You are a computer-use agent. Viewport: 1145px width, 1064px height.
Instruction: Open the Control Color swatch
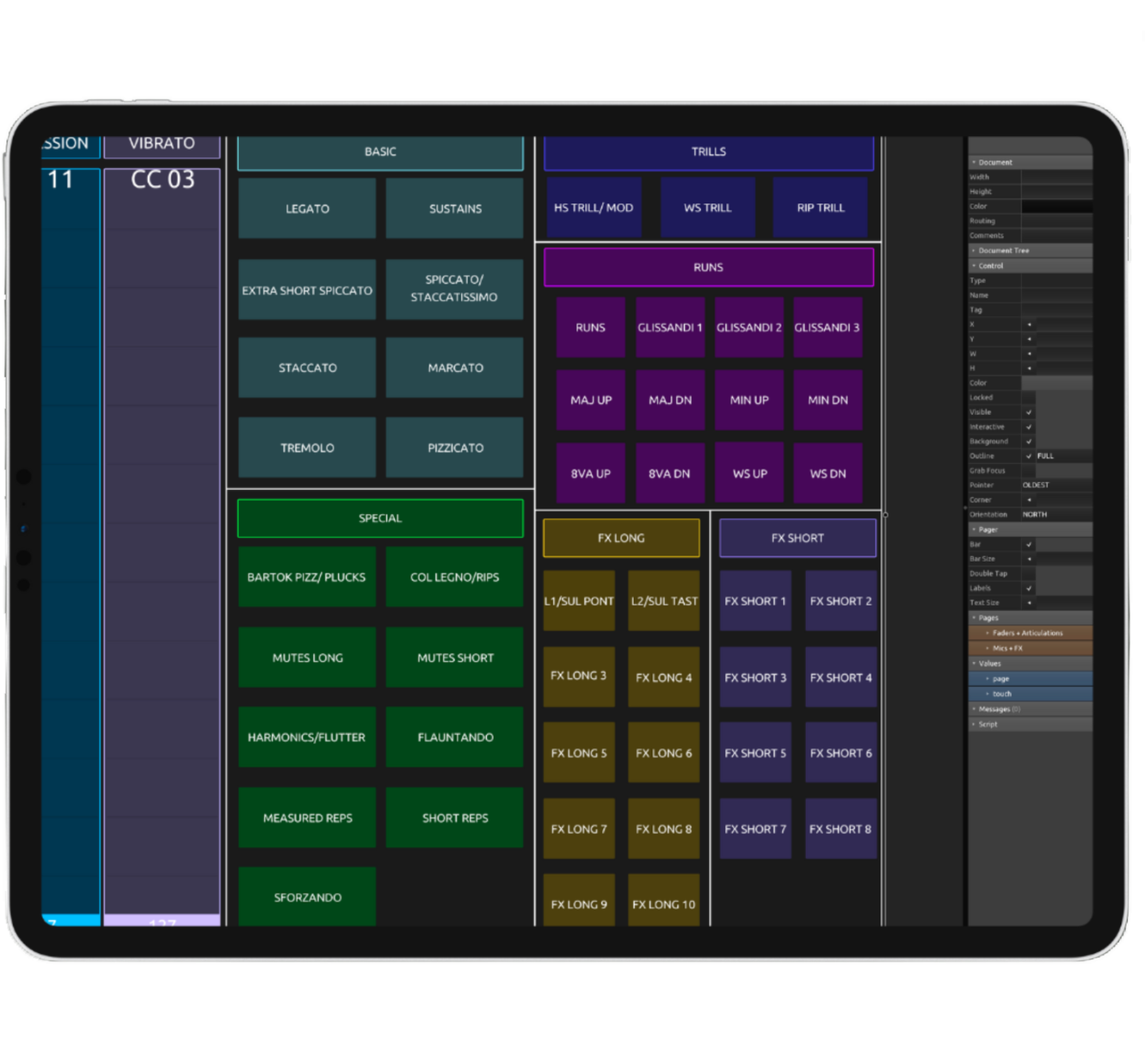pos(1056,383)
